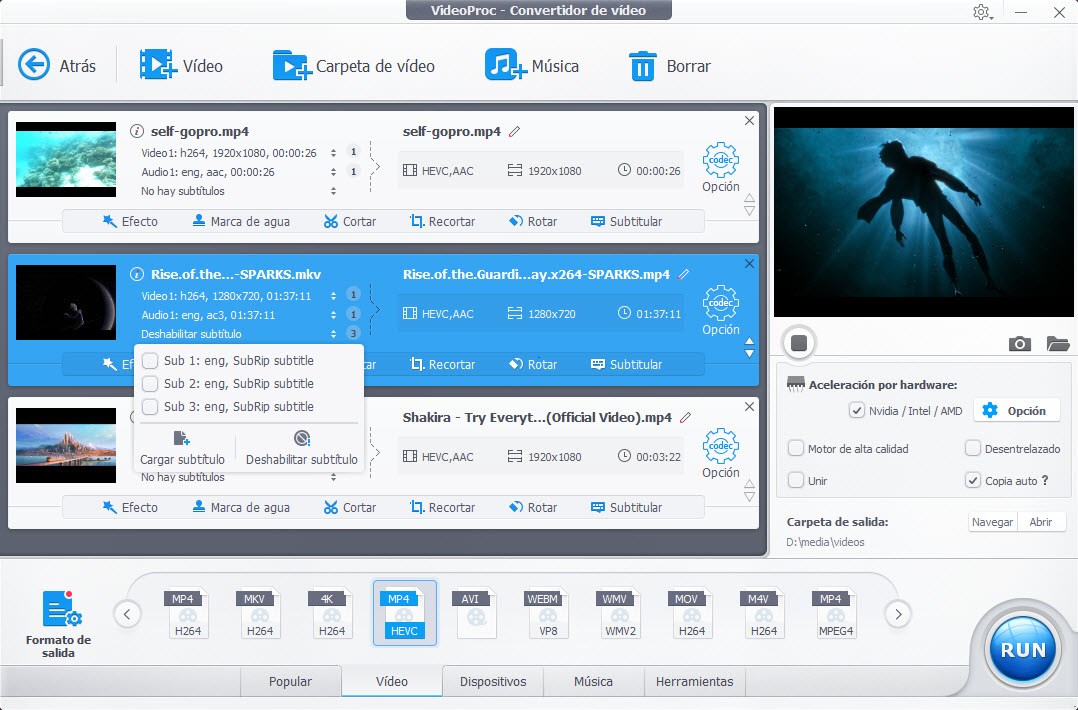1078x710 pixels.
Task: Stop preview playback with square button
Action: coord(799,342)
